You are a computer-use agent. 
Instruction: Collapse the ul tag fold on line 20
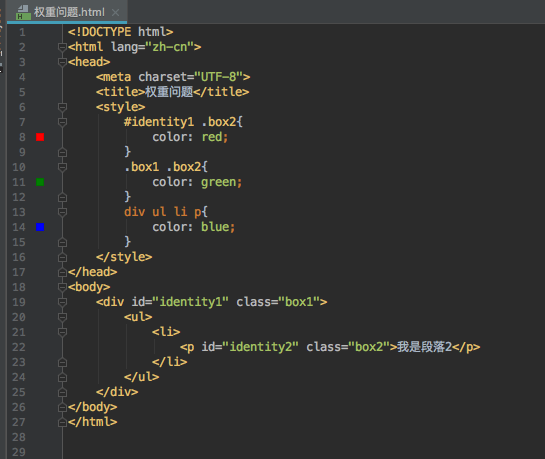[x=62, y=317]
